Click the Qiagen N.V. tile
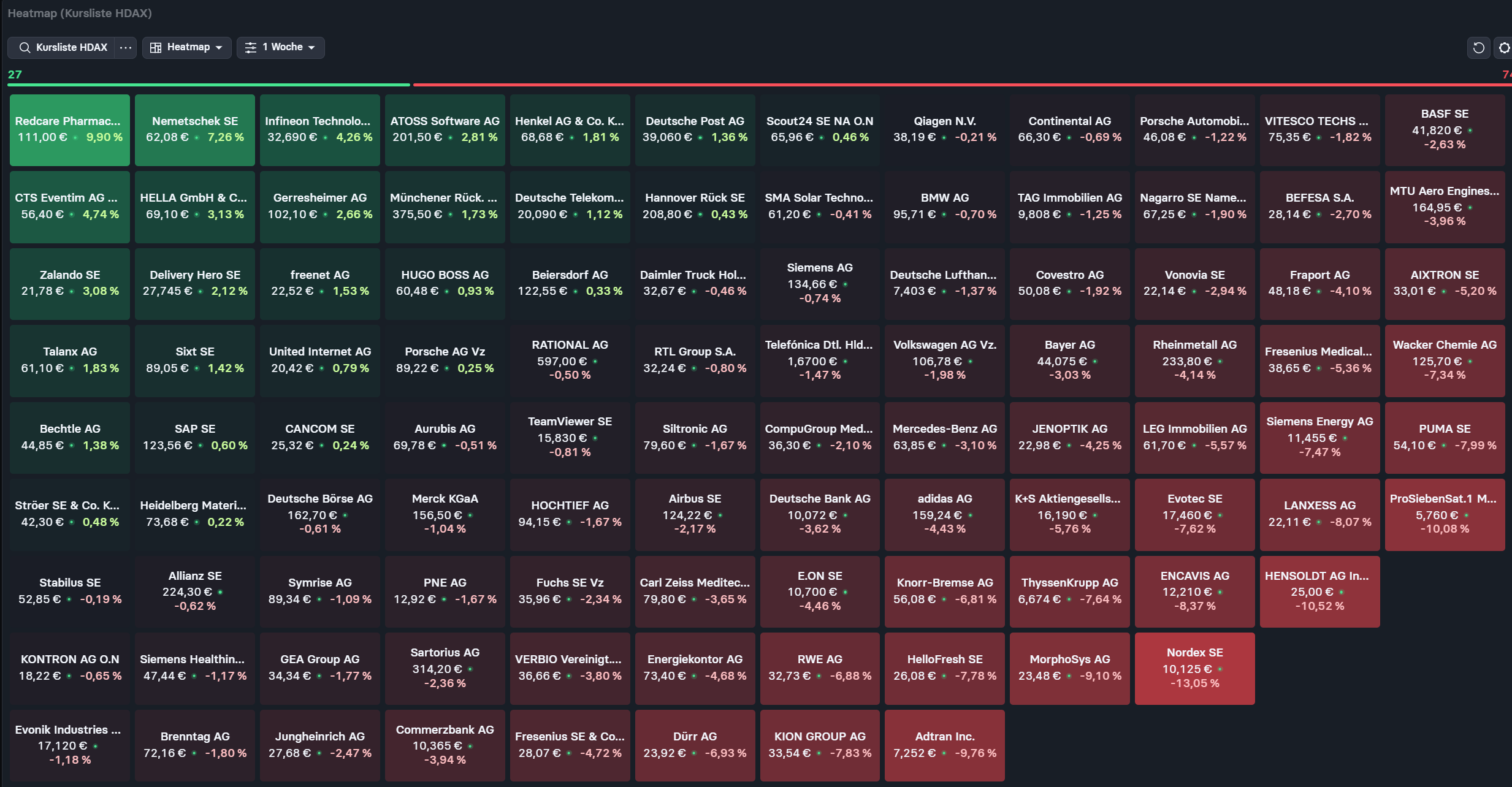Image resolution: width=1512 pixels, height=787 pixels. pos(945,130)
